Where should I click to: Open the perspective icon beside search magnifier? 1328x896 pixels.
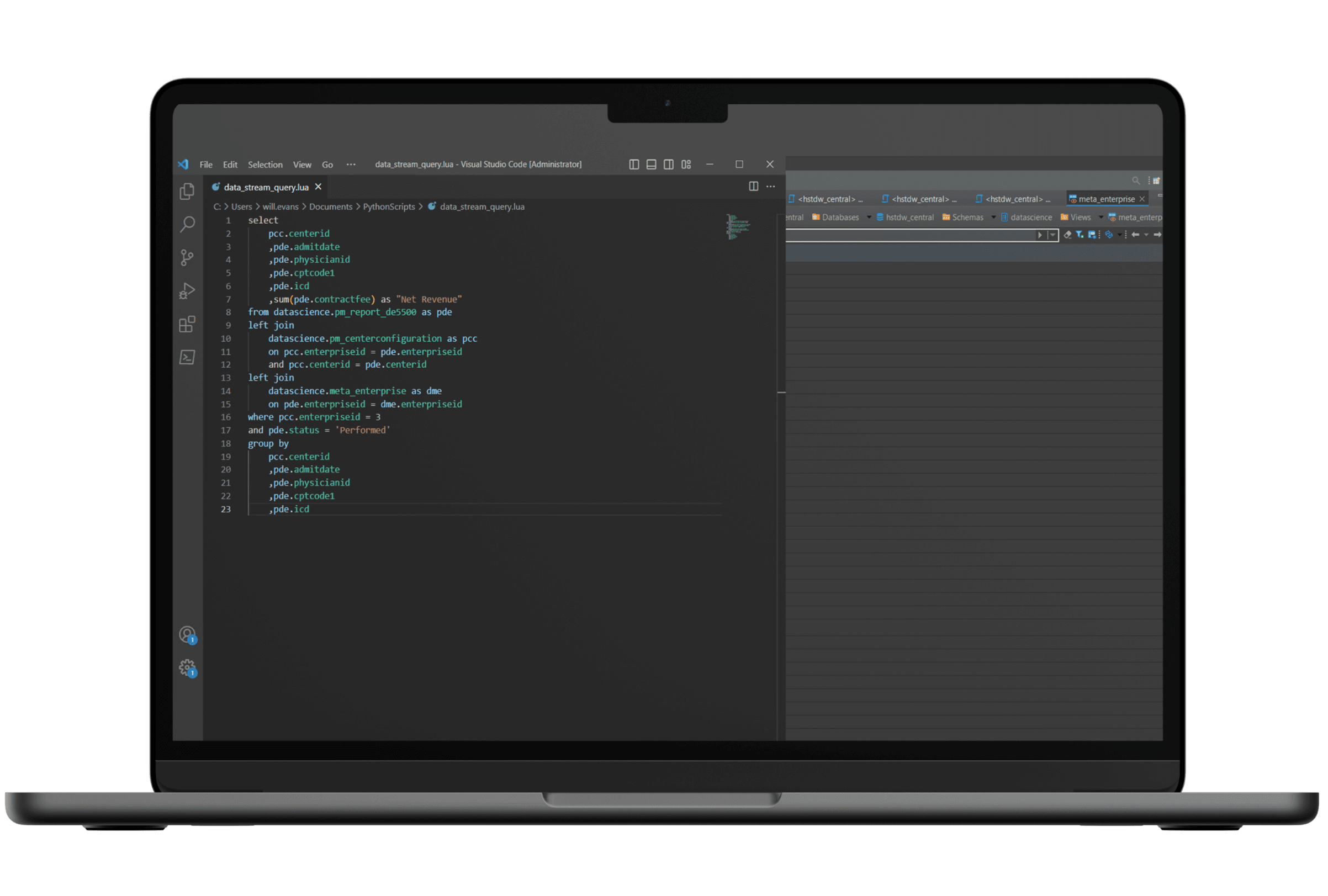pyautogui.click(x=1156, y=181)
